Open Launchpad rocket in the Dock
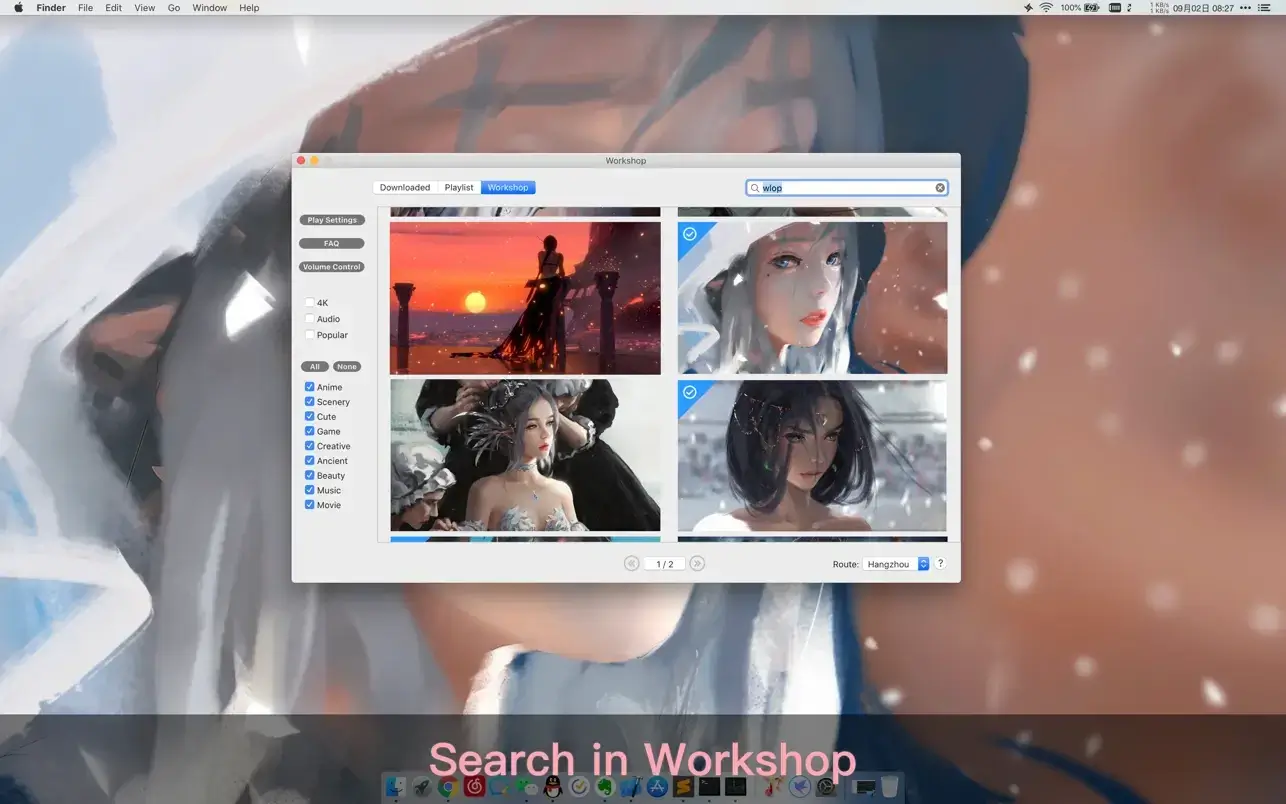This screenshot has width=1286, height=804. (x=422, y=788)
